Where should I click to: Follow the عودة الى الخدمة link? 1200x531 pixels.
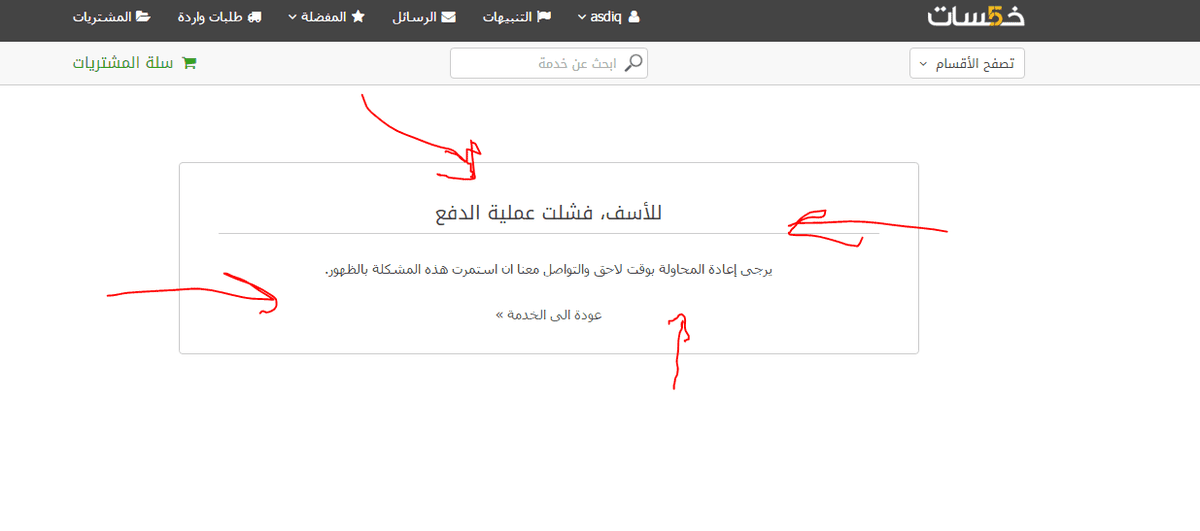(x=549, y=314)
